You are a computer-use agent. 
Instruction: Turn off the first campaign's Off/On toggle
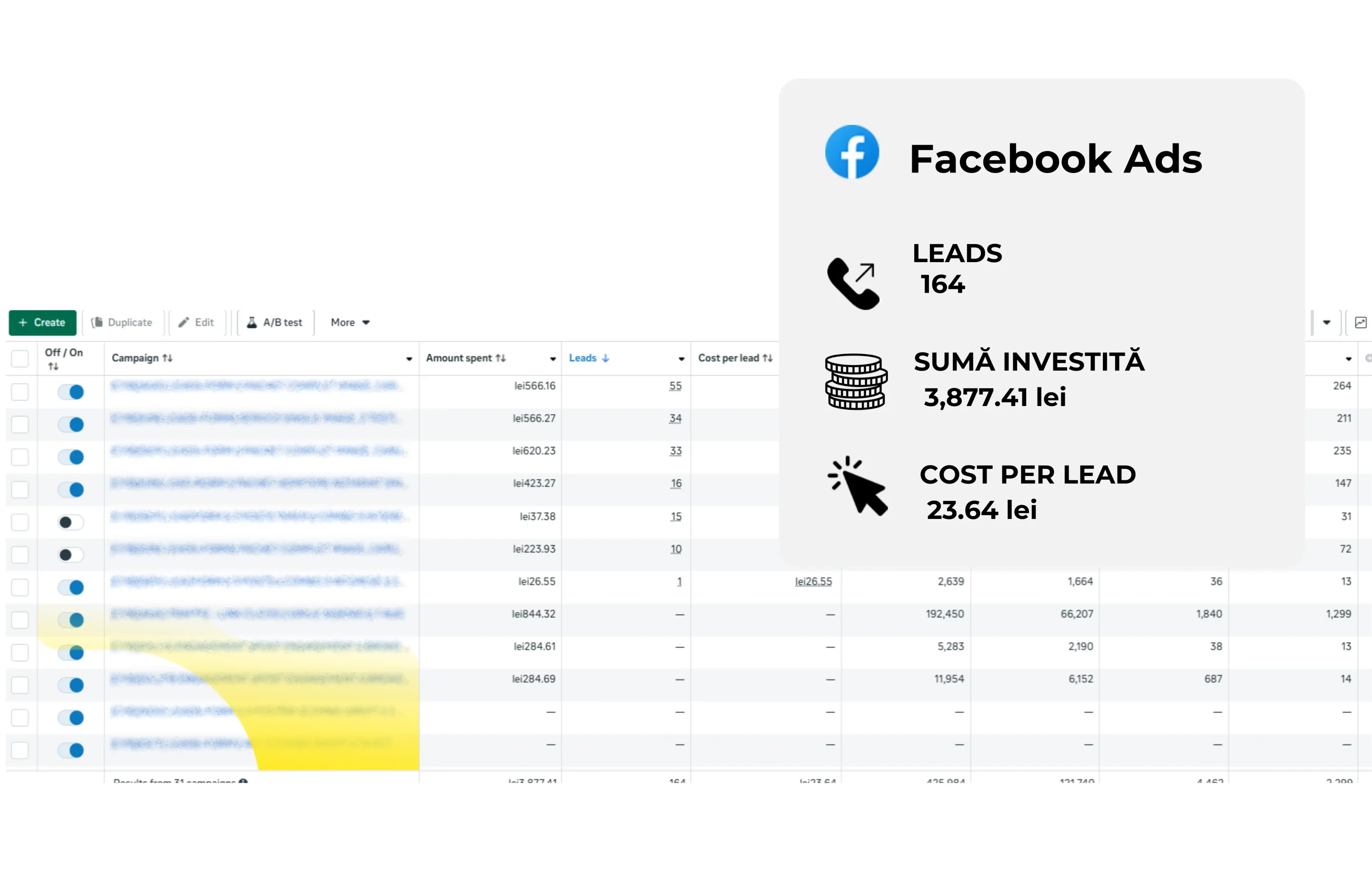click(71, 392)
